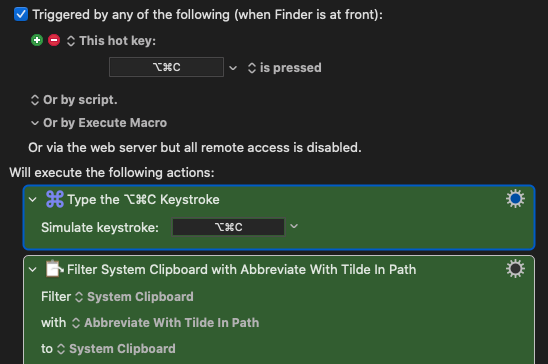Open the Or by script popup
Image resolution: width=548 pixels, height=364 pixels.
click(x=74, y=100)
